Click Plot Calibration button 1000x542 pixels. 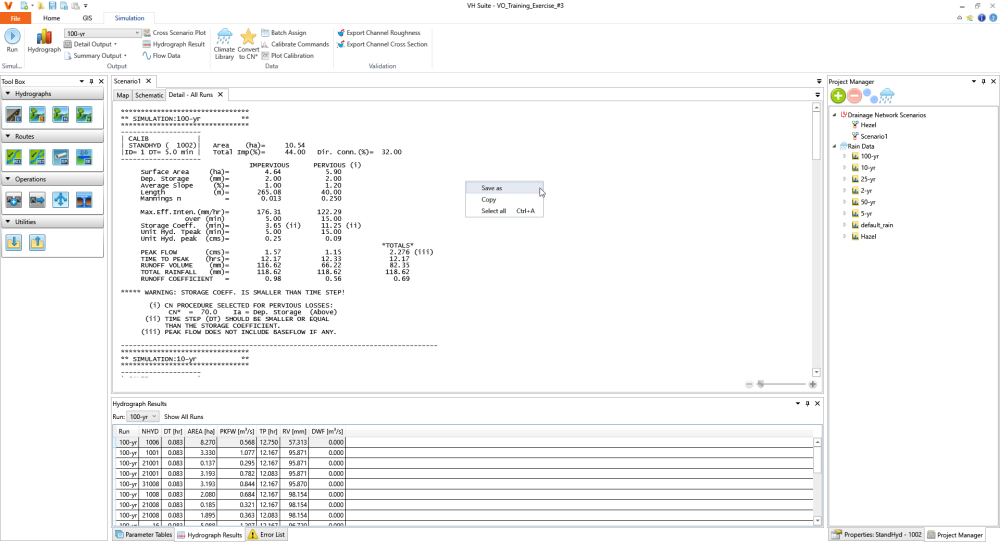[x=287, y=55]
